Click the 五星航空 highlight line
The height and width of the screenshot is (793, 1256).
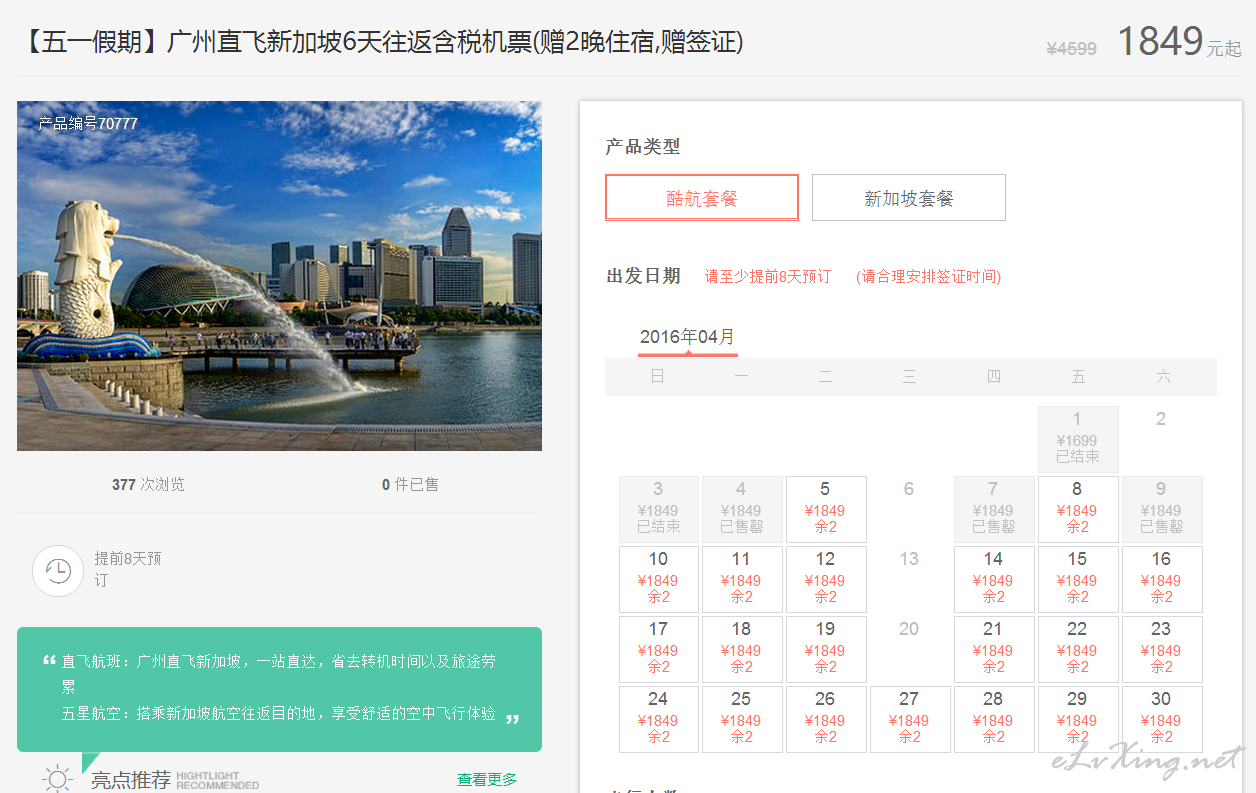[x=278, y=713]
